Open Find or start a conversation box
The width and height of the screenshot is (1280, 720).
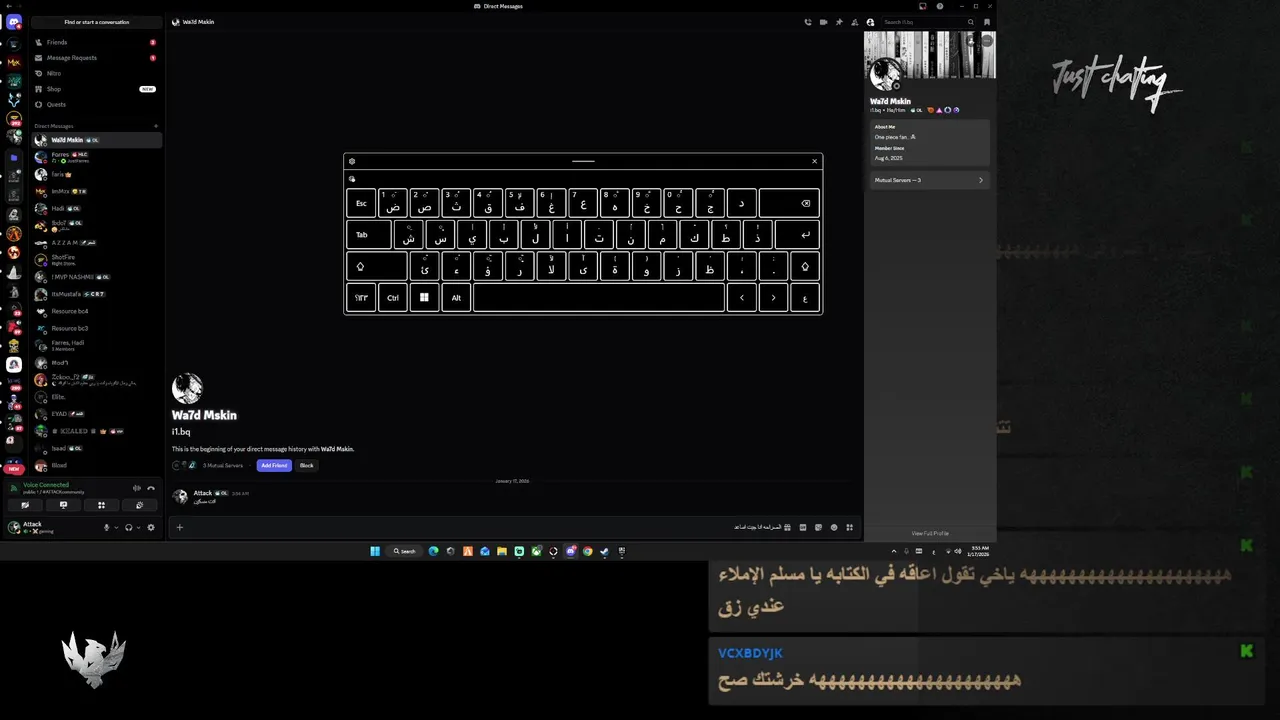click(97, 22)
